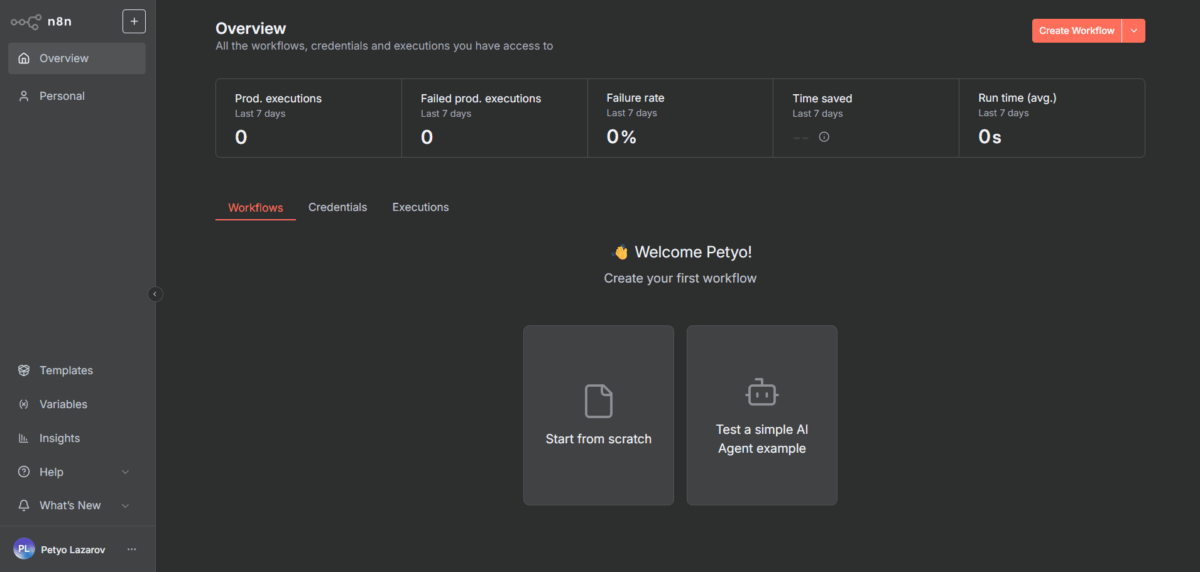Click the Templates box icon
The image size is (1200, 572).
[24, 370]
